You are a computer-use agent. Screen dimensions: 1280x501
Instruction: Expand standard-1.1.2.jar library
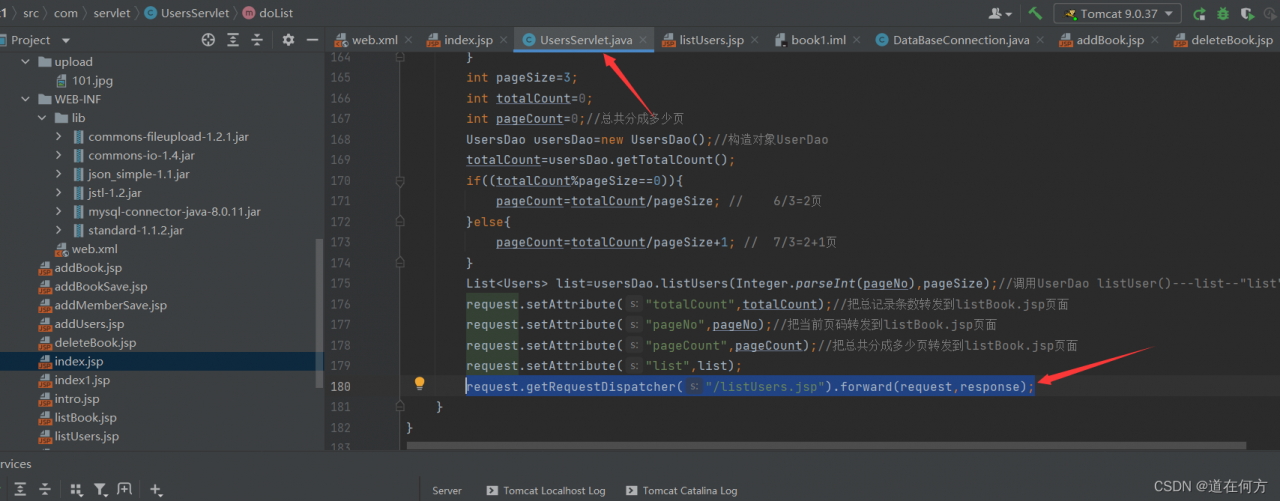[59, 230]
